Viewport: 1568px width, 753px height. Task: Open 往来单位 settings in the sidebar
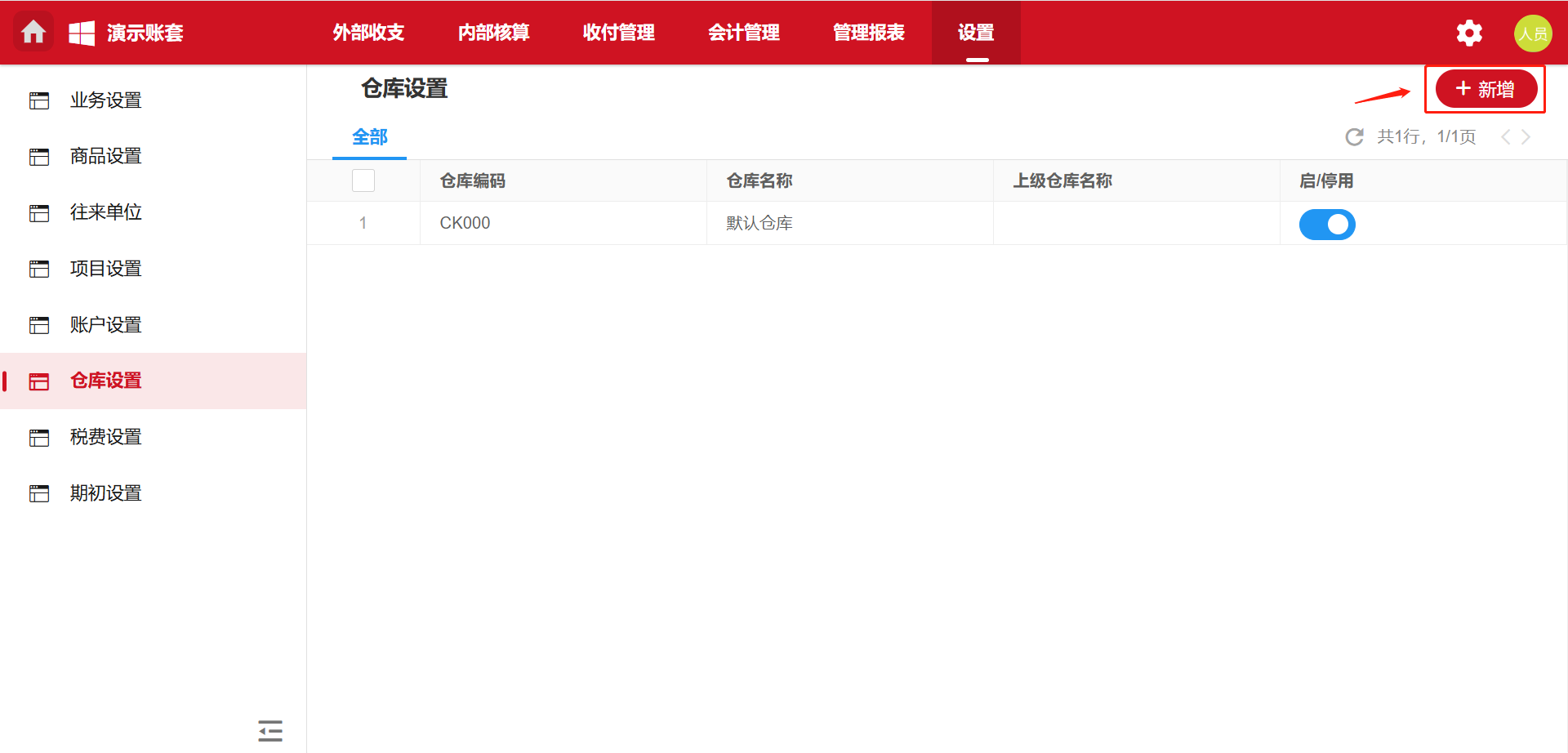(105, 212)
